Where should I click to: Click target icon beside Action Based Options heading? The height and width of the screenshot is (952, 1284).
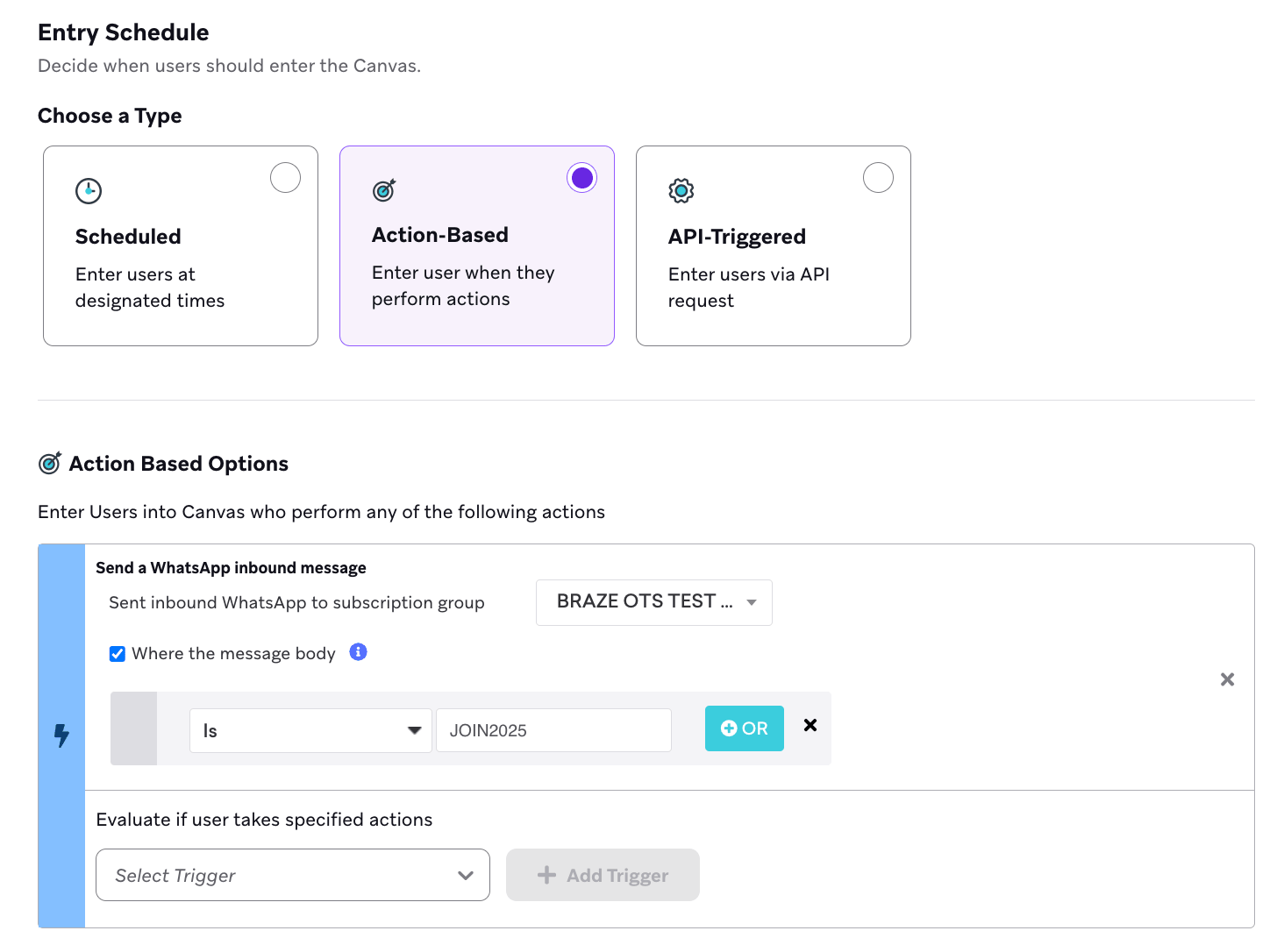[50, 463]
